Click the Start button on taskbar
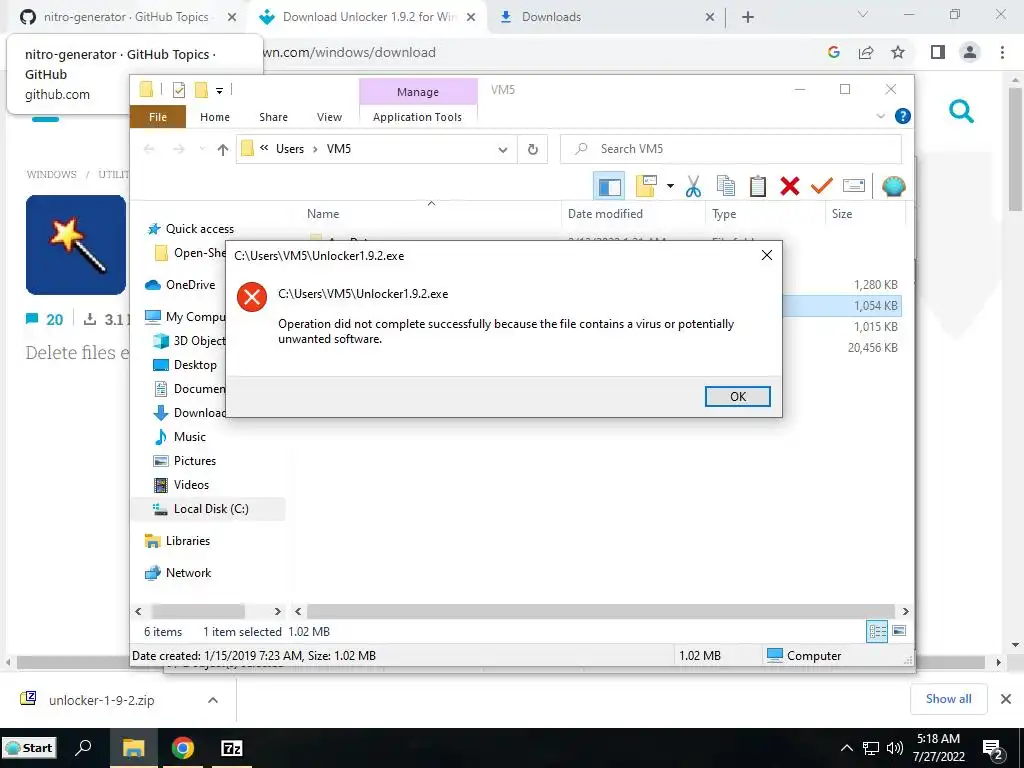Image resolution: width=1024 pixels, height=768 pixels. coord(29,748)
